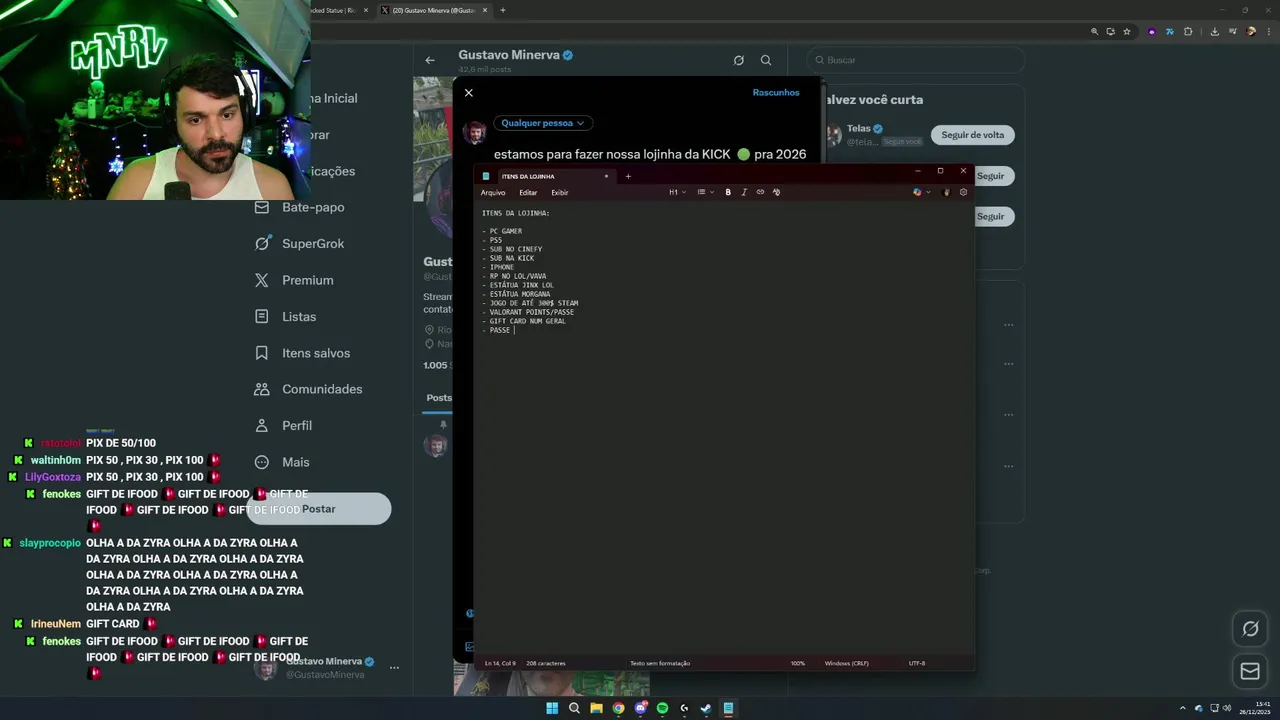Open floating Grok button on X
Viewport: 1280px width, 720px height.
(x=1250, y=629)
